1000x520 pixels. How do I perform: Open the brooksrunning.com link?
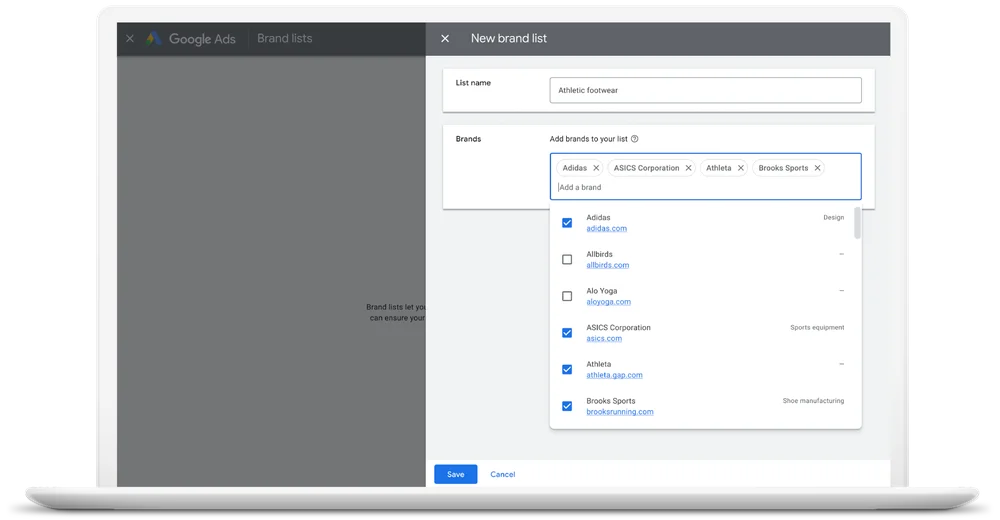point(619,412)
